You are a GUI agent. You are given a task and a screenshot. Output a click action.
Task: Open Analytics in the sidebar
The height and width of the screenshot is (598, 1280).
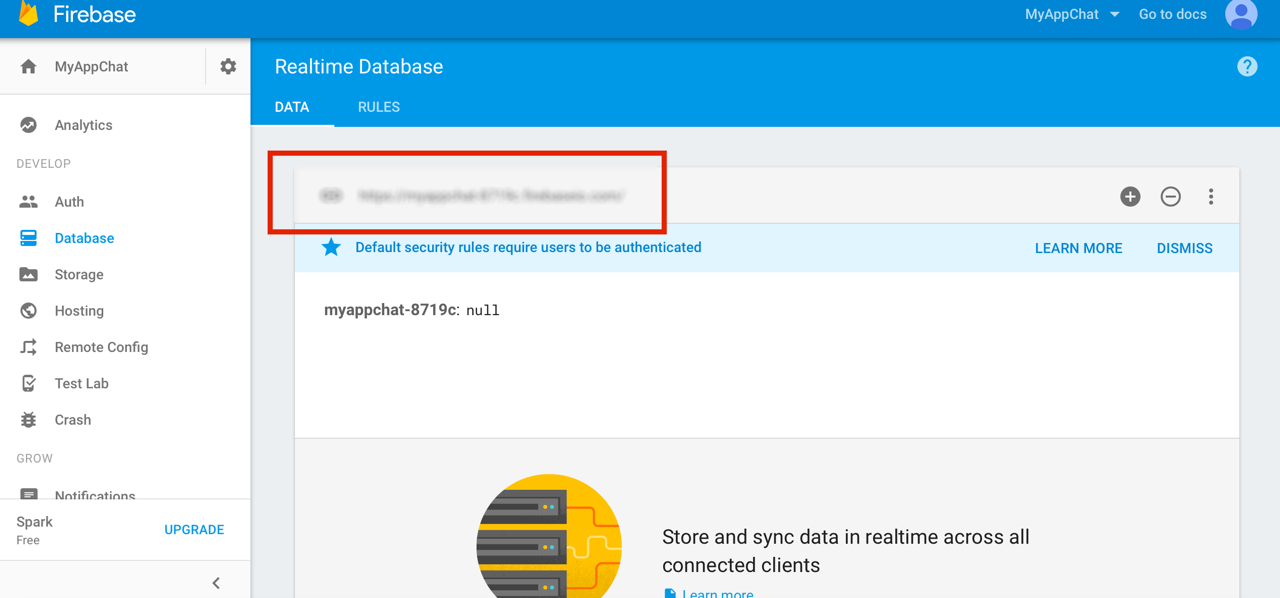(x=83, y=125)
